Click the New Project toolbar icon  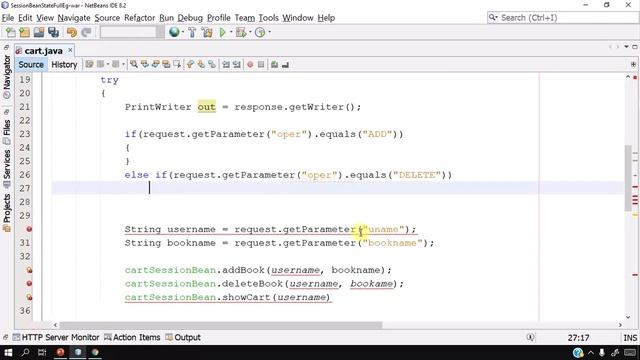(x=24, y=32)
